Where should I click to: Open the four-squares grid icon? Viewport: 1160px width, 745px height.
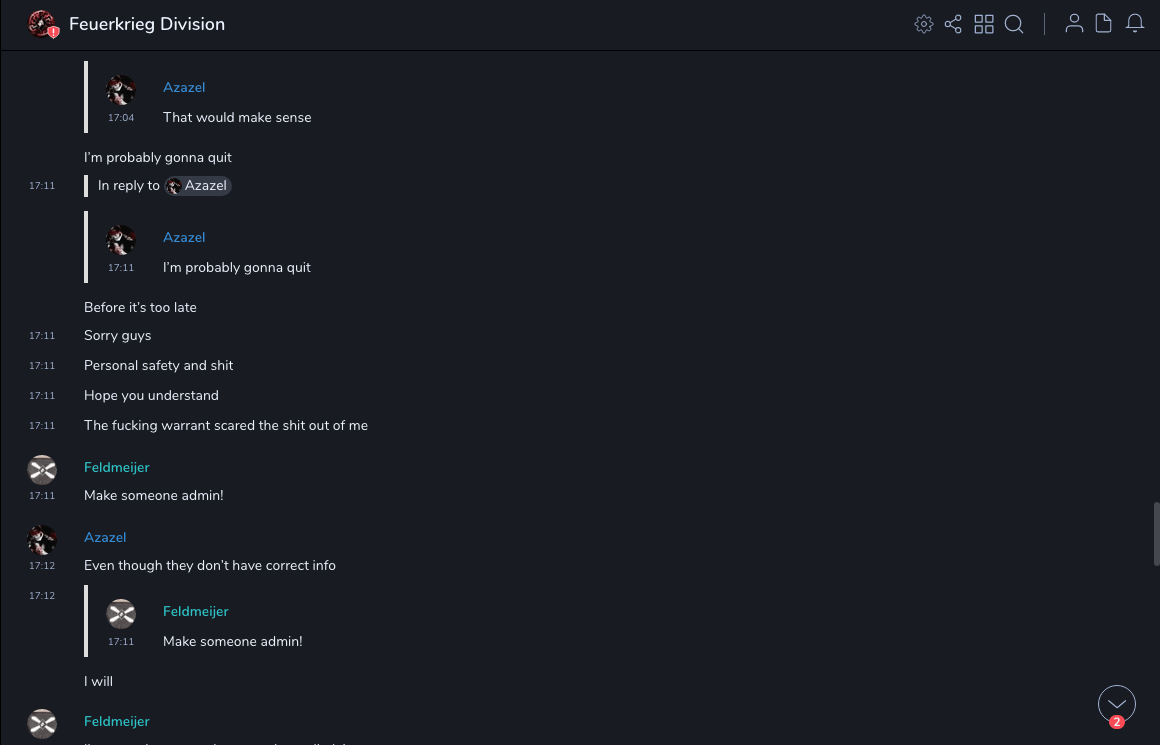[984, 24]
